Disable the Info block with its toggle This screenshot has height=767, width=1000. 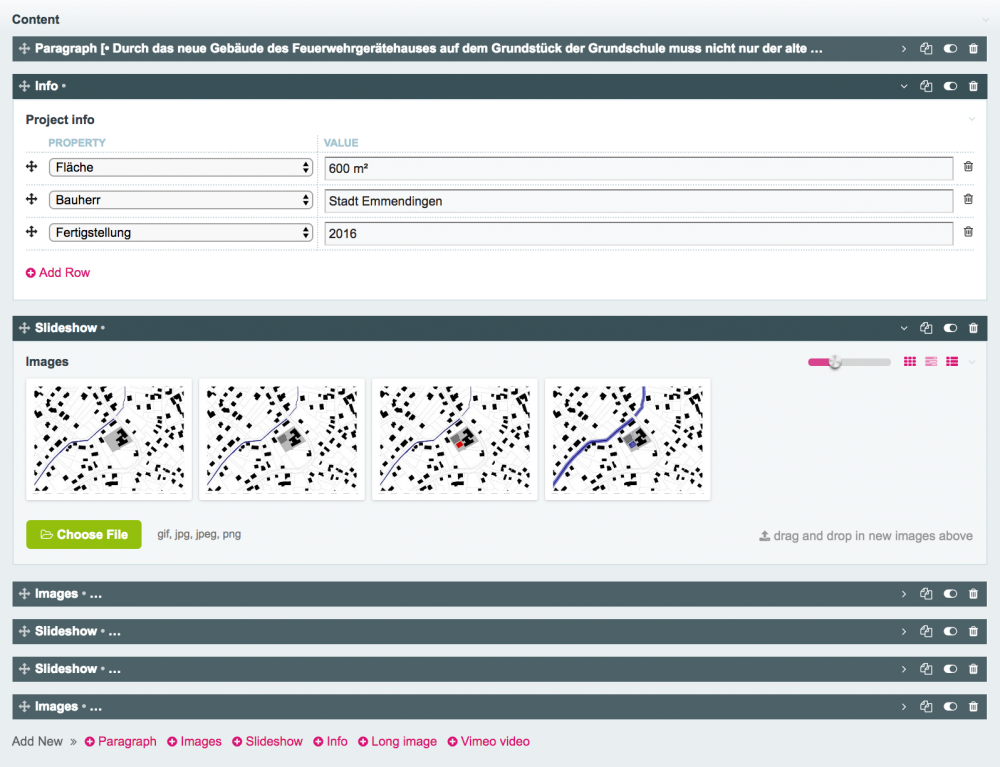coord(950,86)
